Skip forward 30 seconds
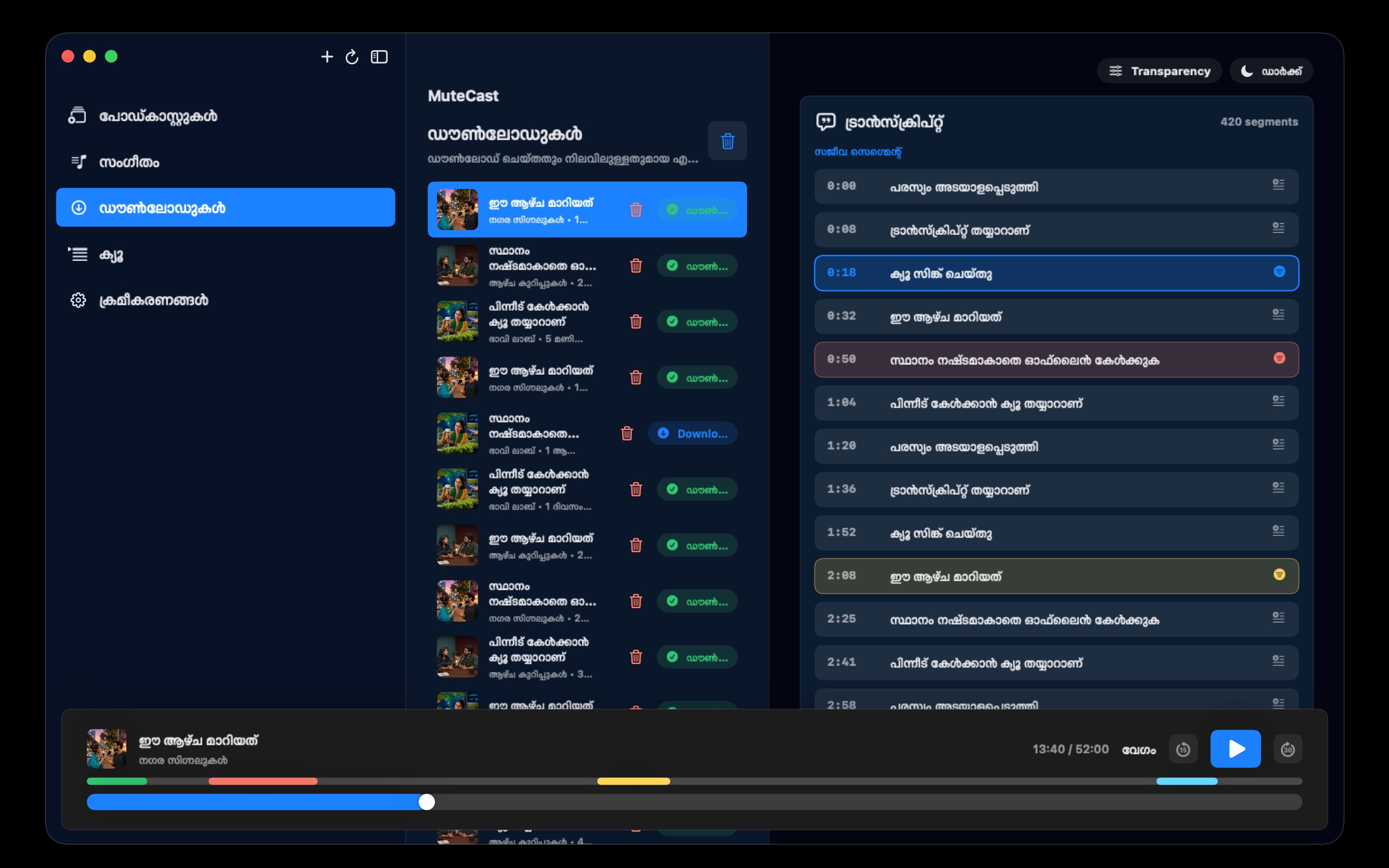The image size is (1389, 868). tap(1288, 749)
